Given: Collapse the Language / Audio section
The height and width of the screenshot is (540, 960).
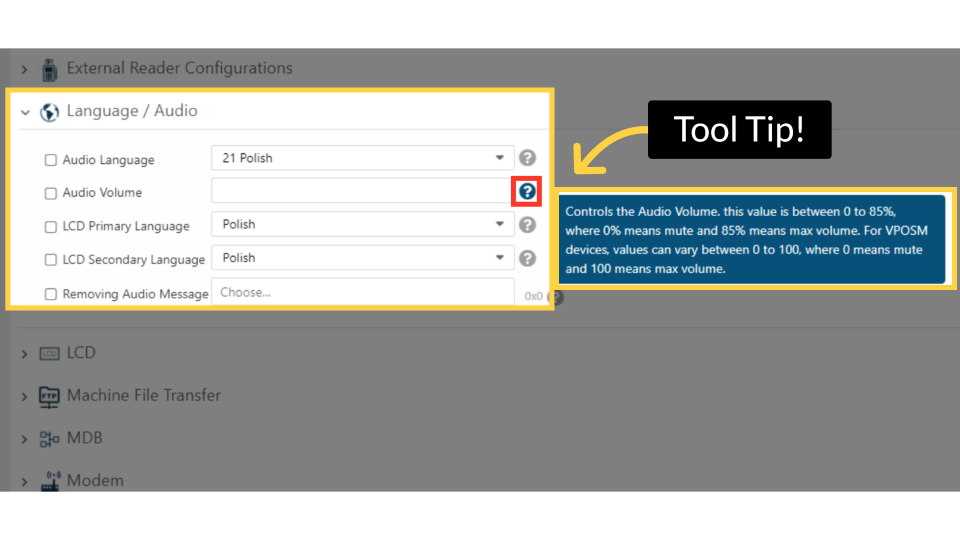Looking at the screenshot, I should click(26, 112).
